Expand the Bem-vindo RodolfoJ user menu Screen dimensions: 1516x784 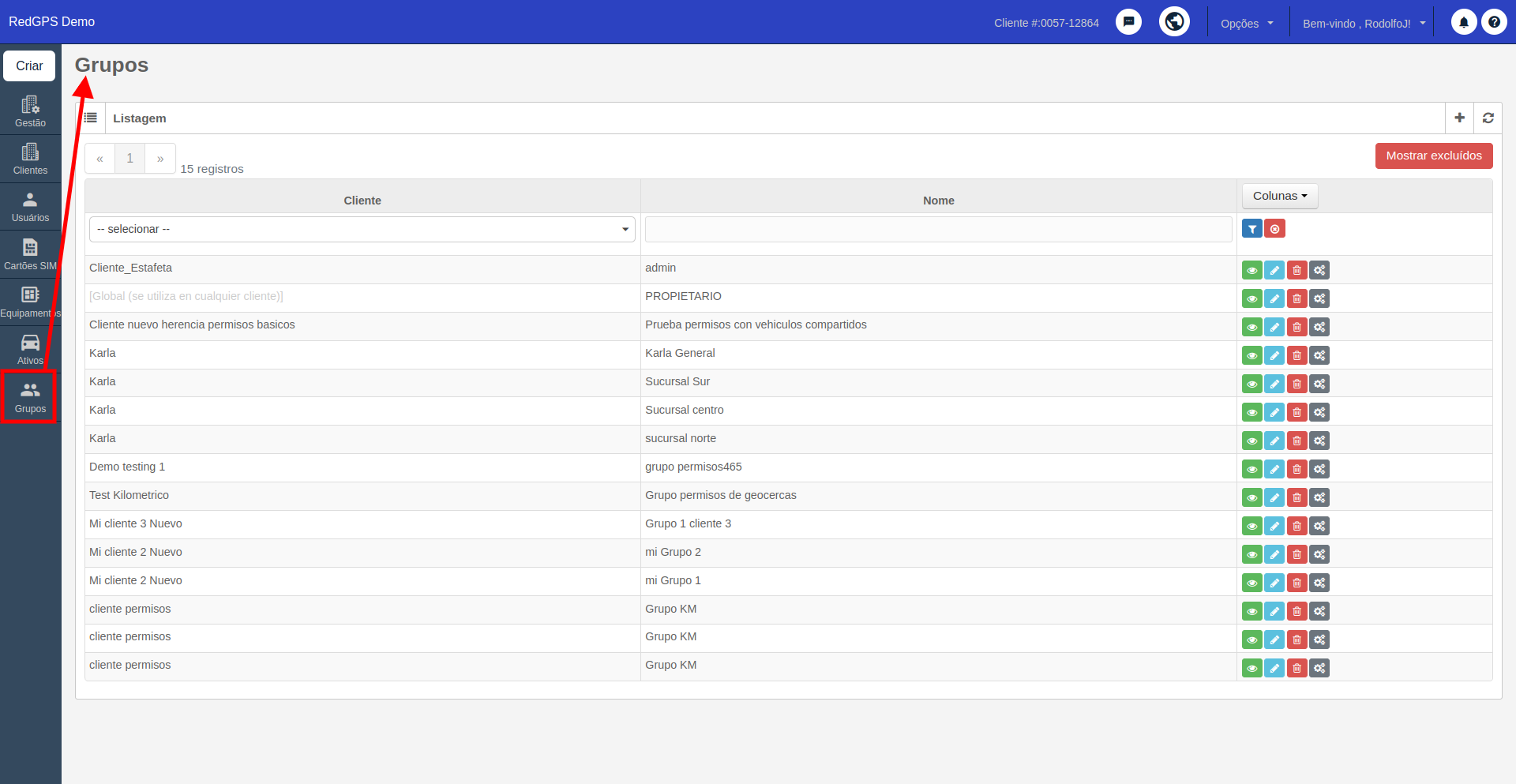pyautogui.click(x=1364, y=23)
